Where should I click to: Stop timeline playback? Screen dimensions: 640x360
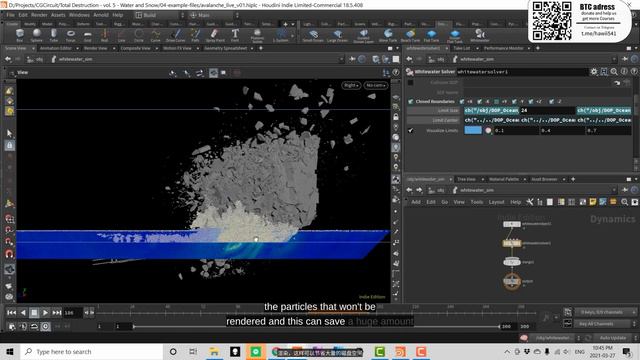coord(34,313)
